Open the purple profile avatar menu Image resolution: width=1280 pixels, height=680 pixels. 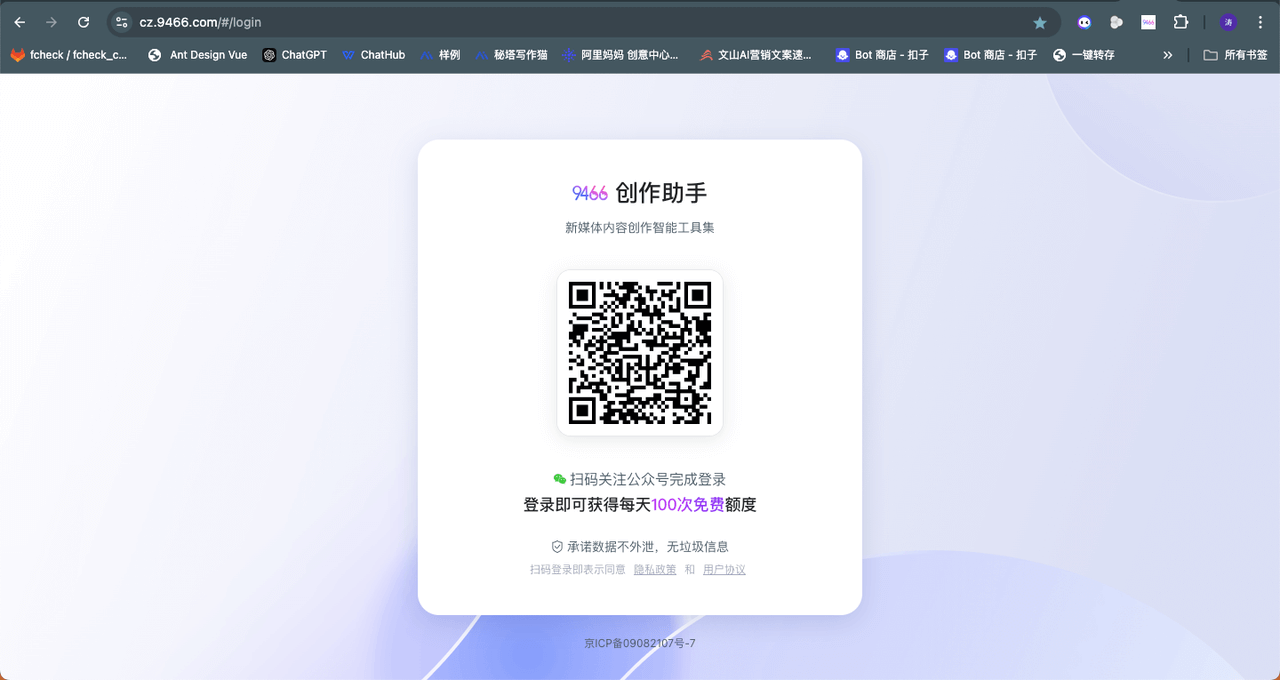1228,22
